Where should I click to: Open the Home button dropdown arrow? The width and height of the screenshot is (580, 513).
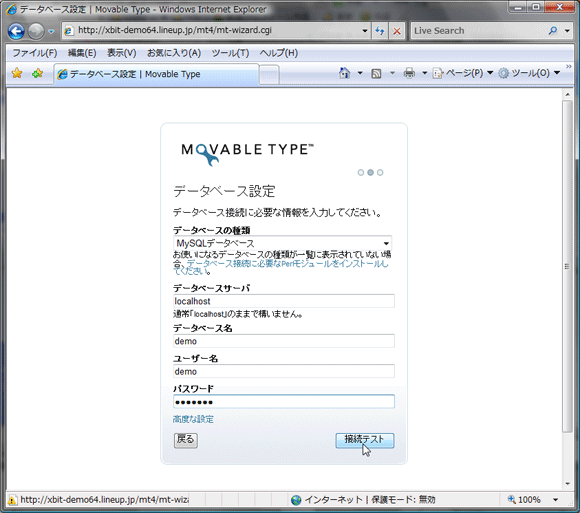[x=360, y=73]
